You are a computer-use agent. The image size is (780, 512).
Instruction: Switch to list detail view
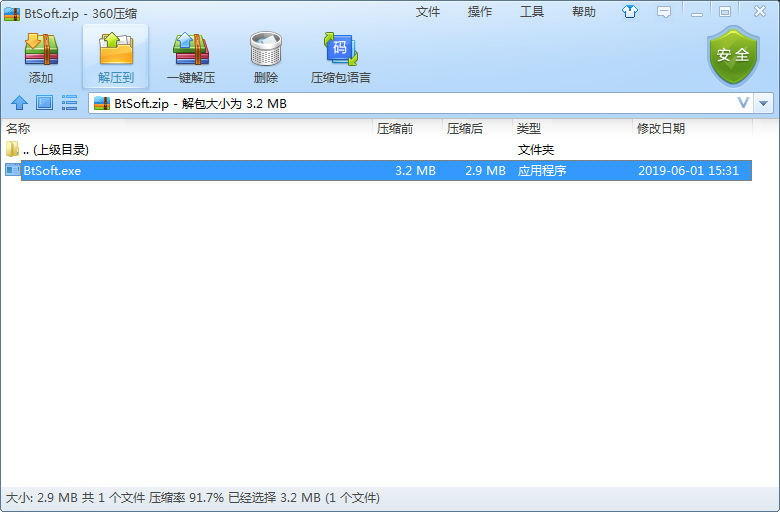point(69,103)
